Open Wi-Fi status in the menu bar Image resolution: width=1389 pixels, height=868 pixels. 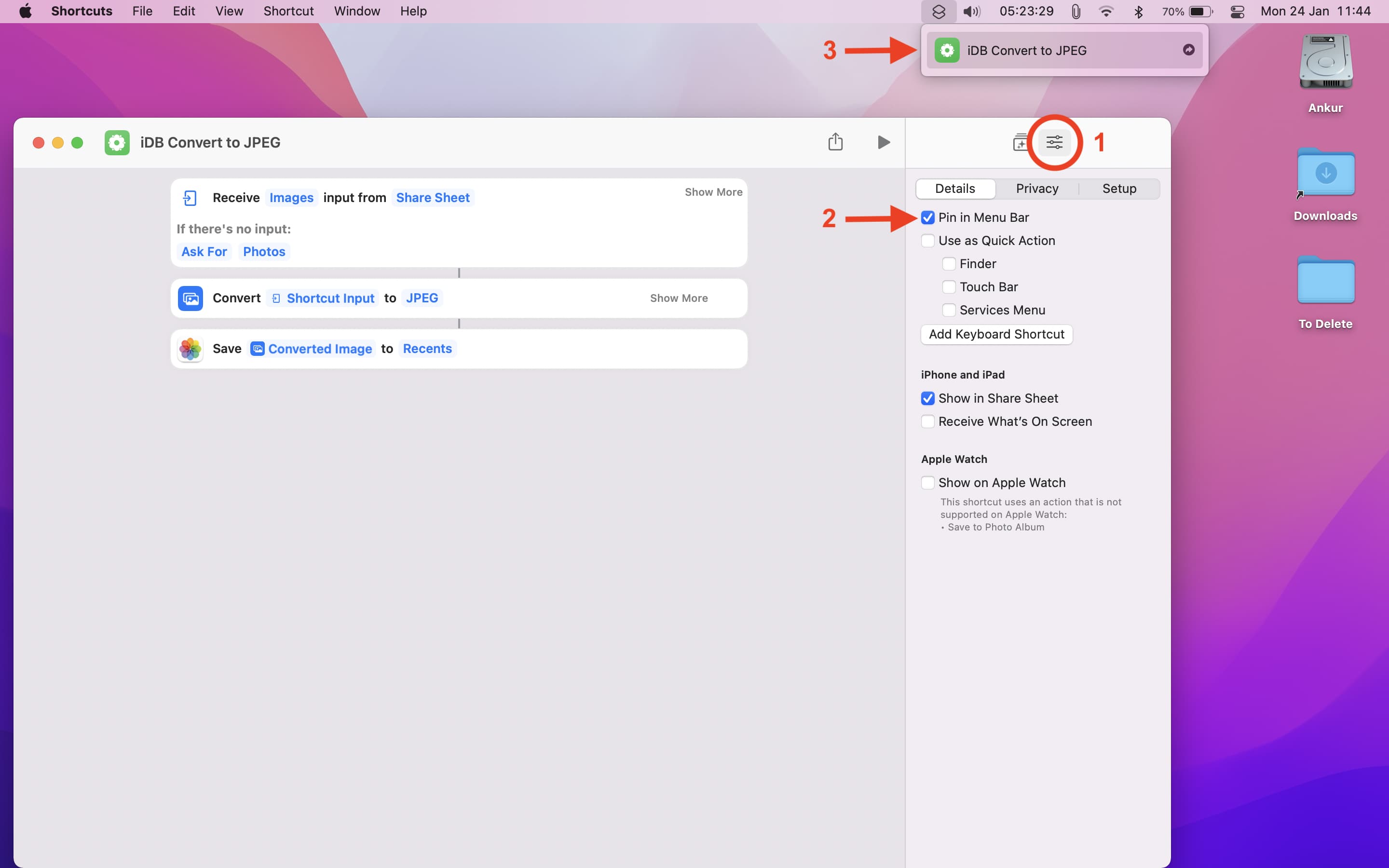point(1106,12)
